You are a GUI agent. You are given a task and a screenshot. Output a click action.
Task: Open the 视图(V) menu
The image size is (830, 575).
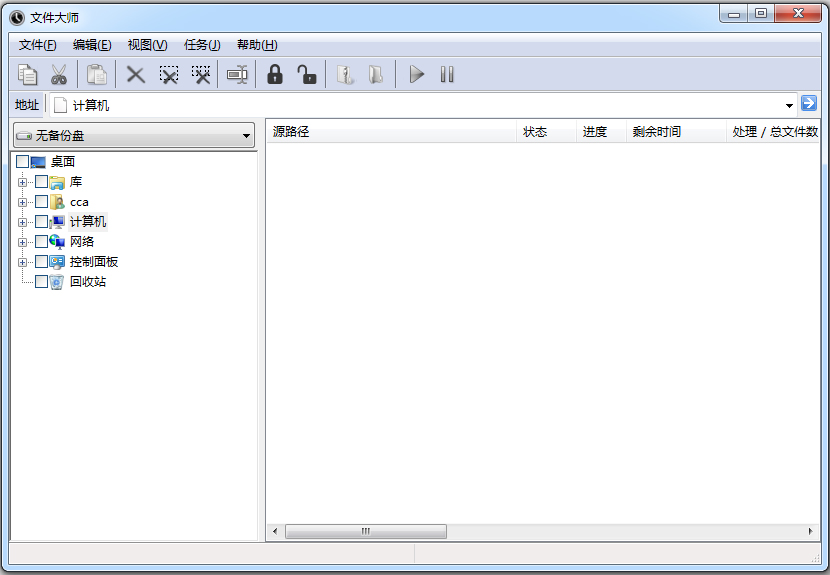pos(148,45)
